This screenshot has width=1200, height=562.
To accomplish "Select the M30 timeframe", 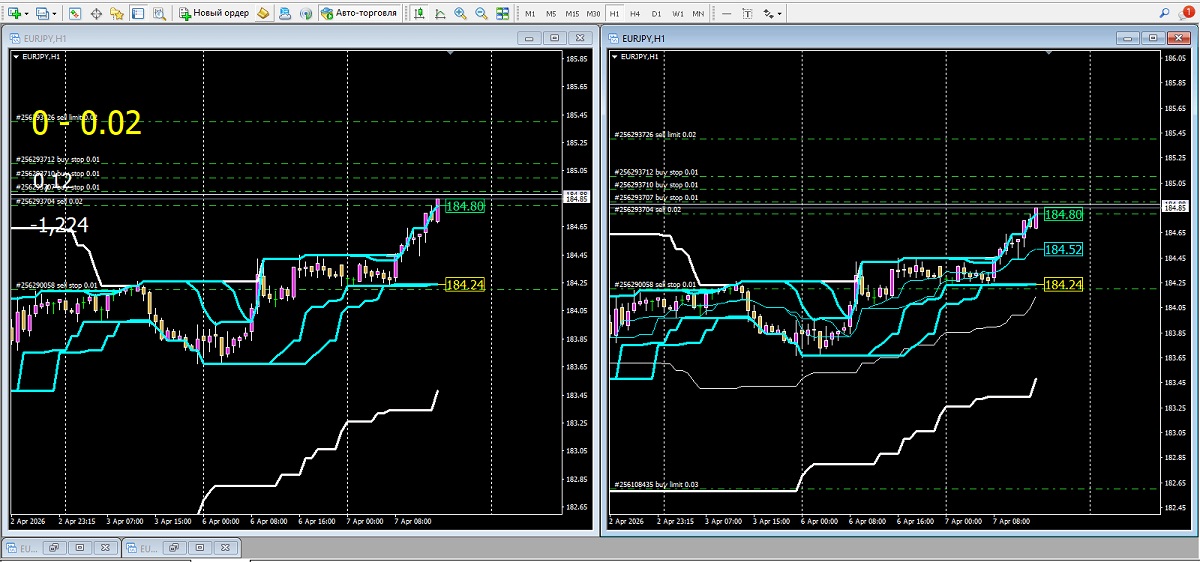I will [594, 14].
